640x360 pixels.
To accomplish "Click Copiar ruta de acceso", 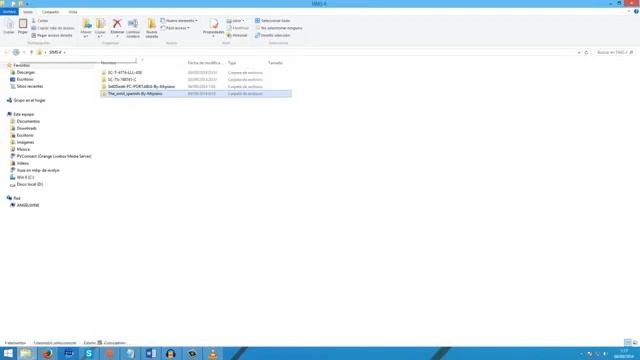I will click(53, 28).
